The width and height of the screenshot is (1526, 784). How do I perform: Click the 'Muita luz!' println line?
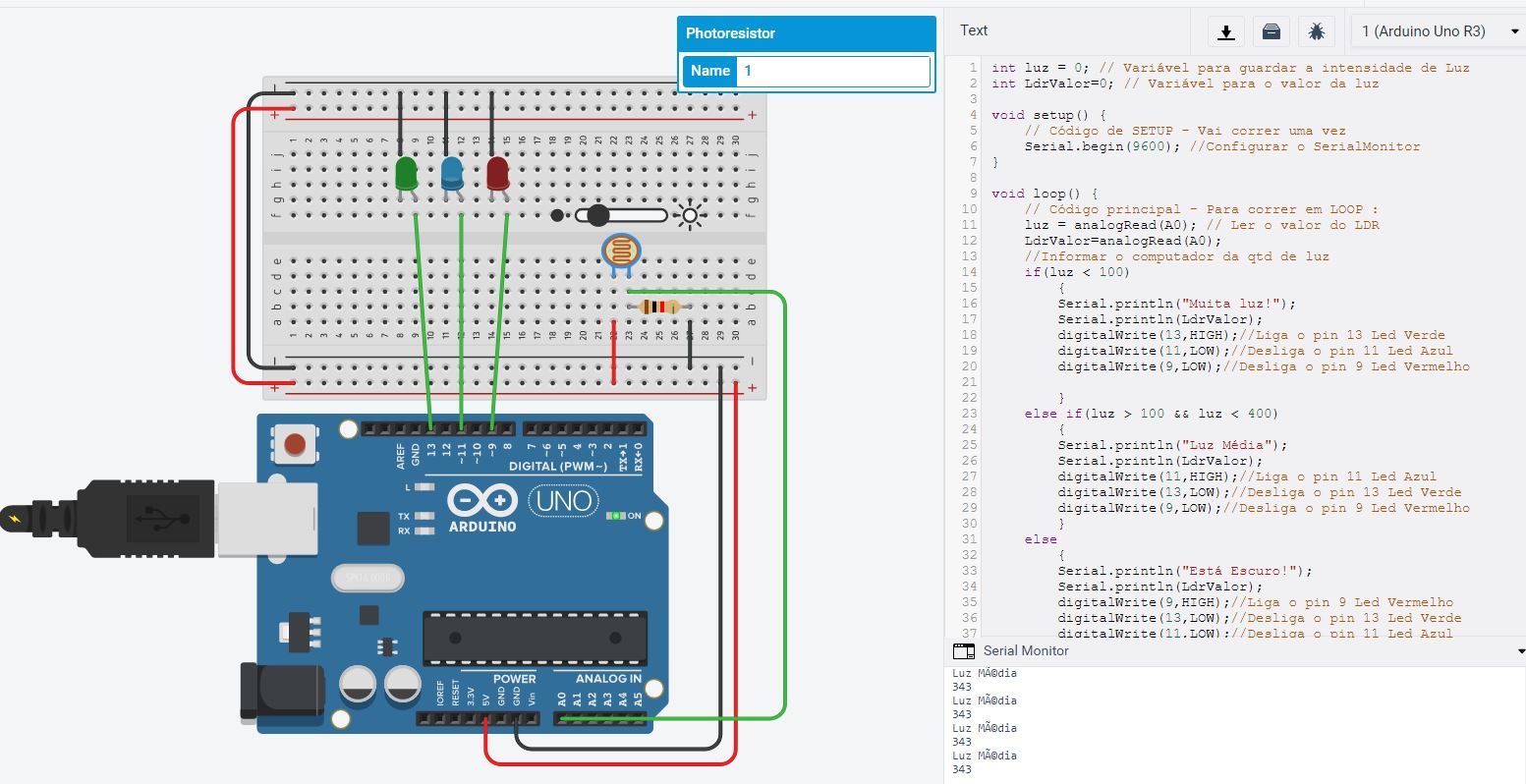click(x=1177, y=304)
